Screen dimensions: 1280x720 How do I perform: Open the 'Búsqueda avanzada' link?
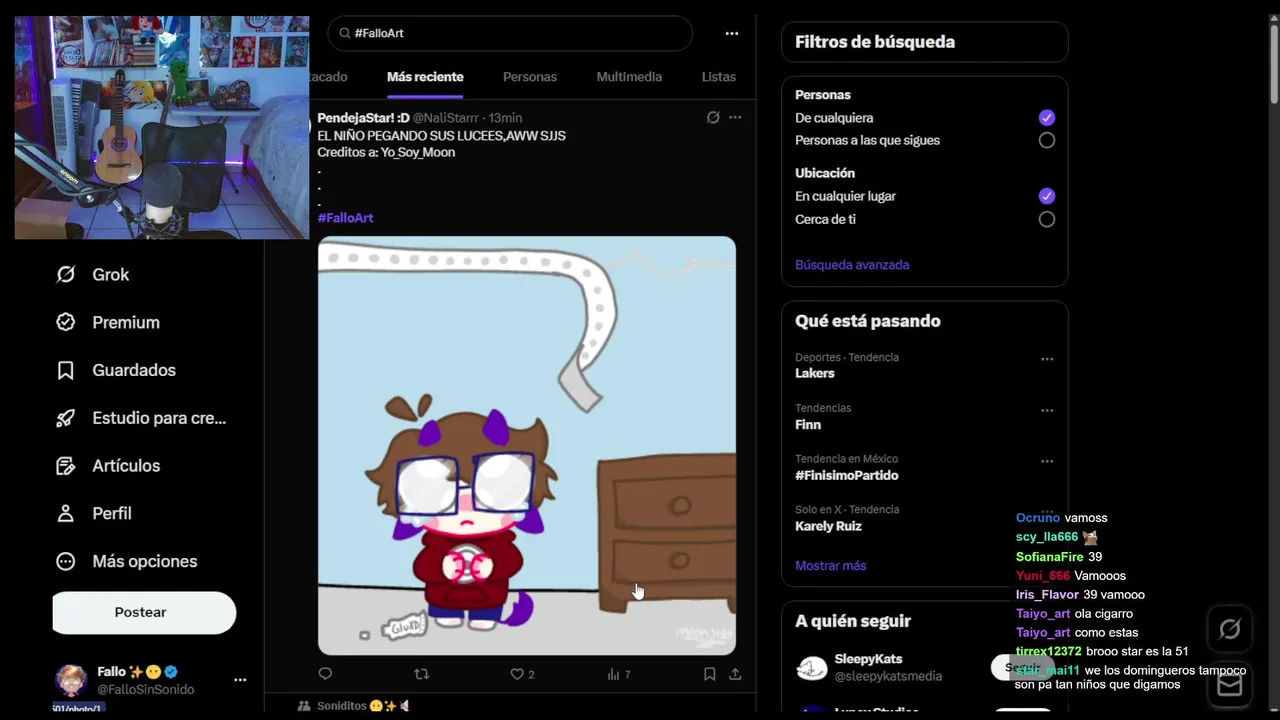pyautogui.click(x=852, y=265)
